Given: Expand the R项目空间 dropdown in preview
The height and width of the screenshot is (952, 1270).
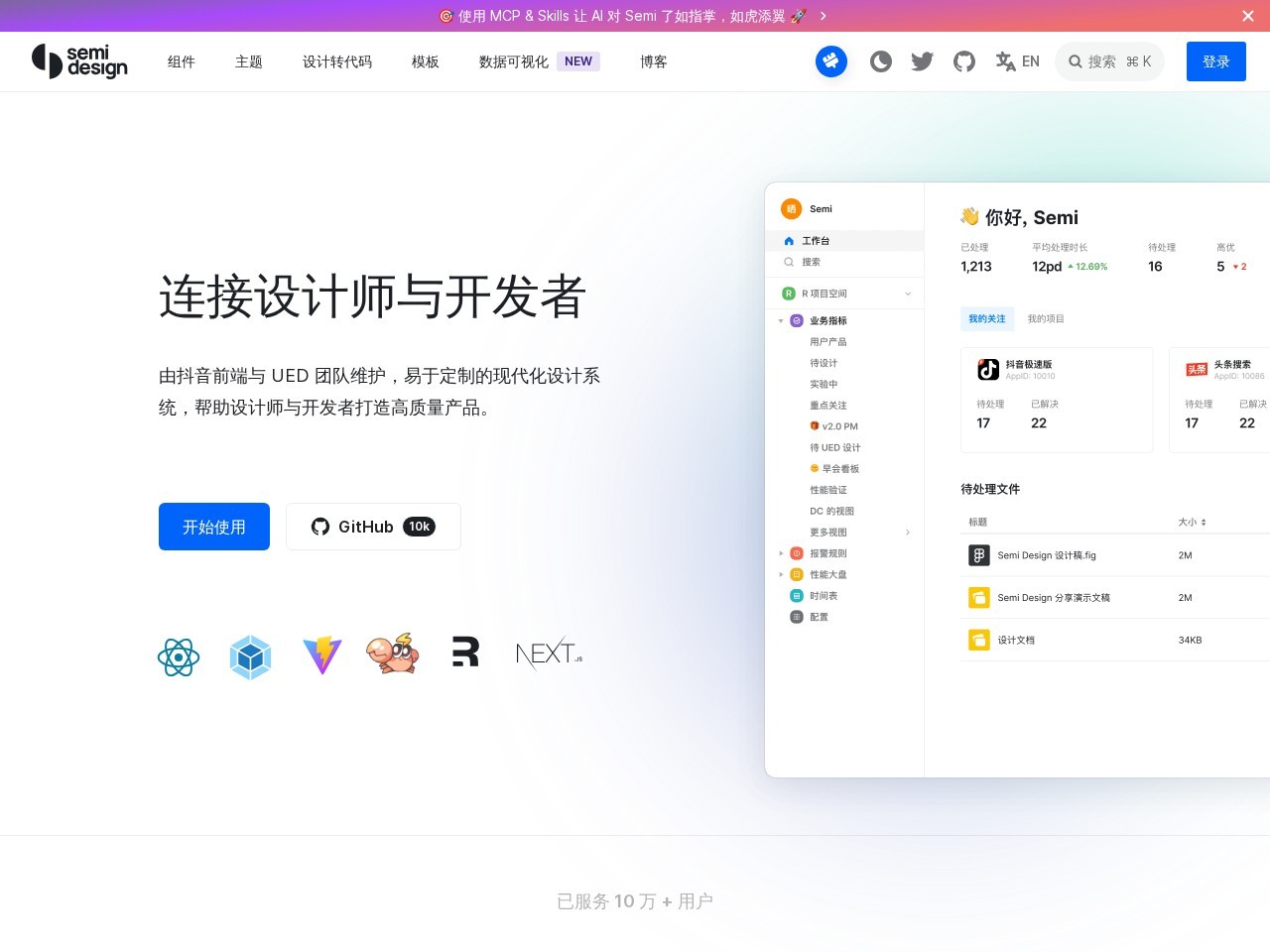Looking at the screenshot, I should click(x=908, y=294).
